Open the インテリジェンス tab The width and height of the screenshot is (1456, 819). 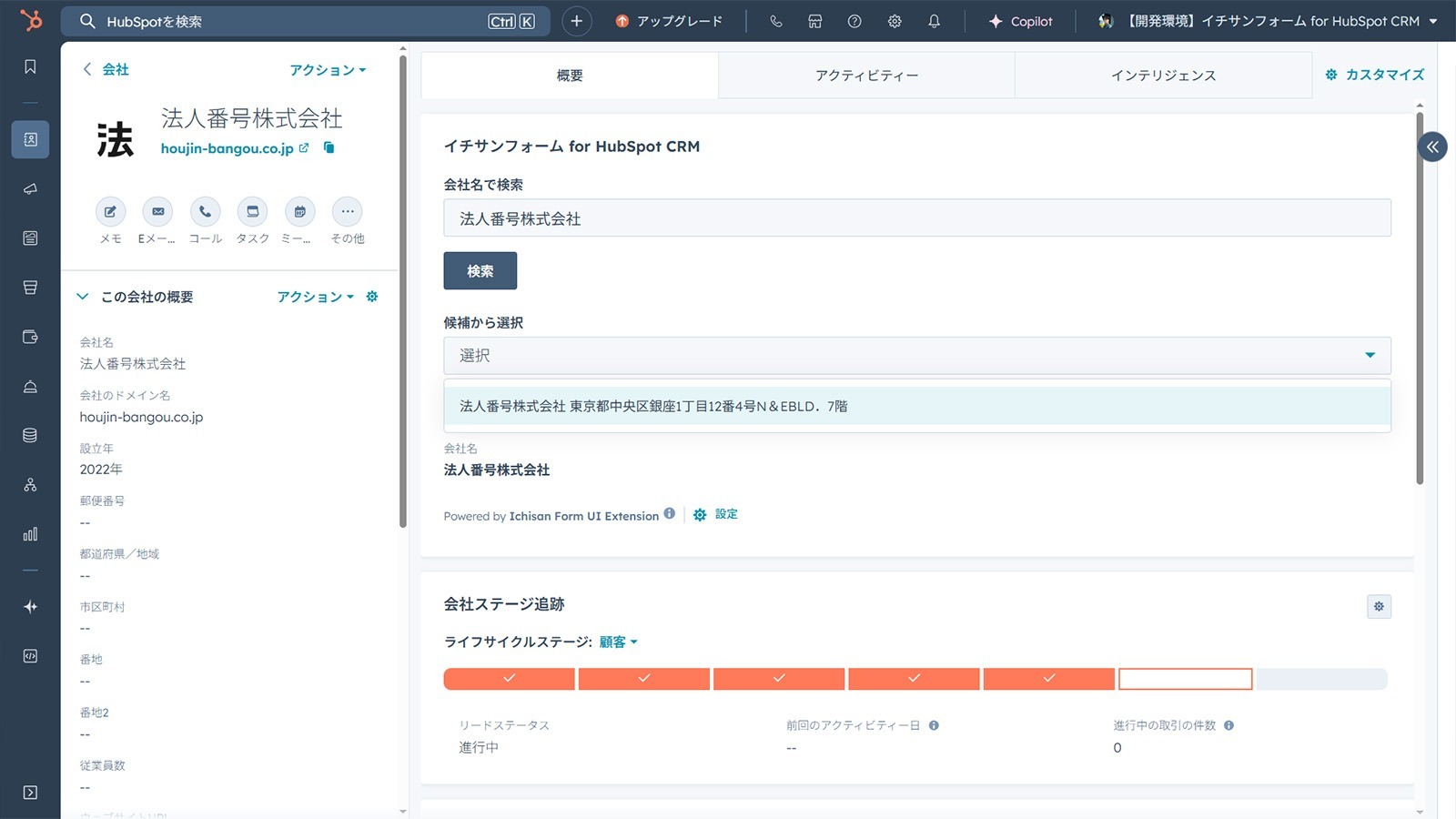[1162, 76]
